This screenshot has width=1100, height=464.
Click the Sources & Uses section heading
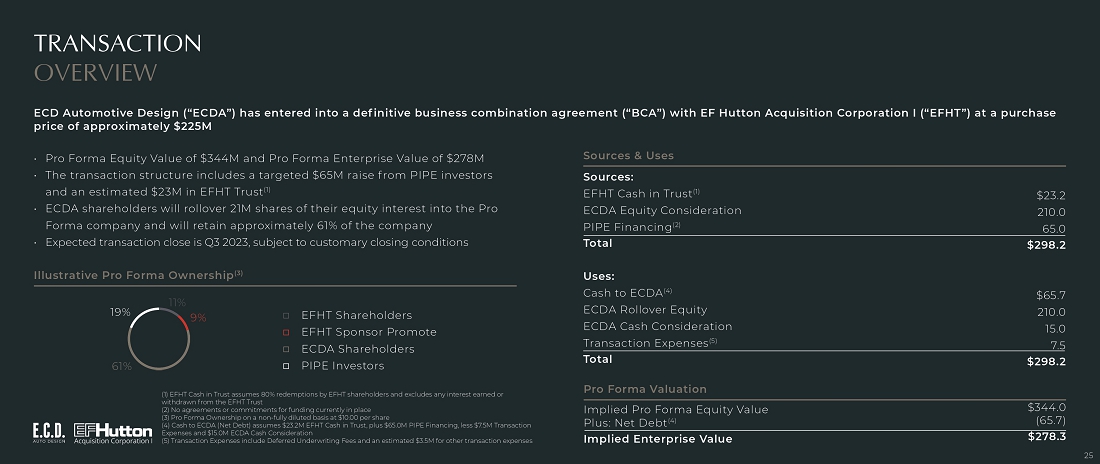tap(628, 156)
